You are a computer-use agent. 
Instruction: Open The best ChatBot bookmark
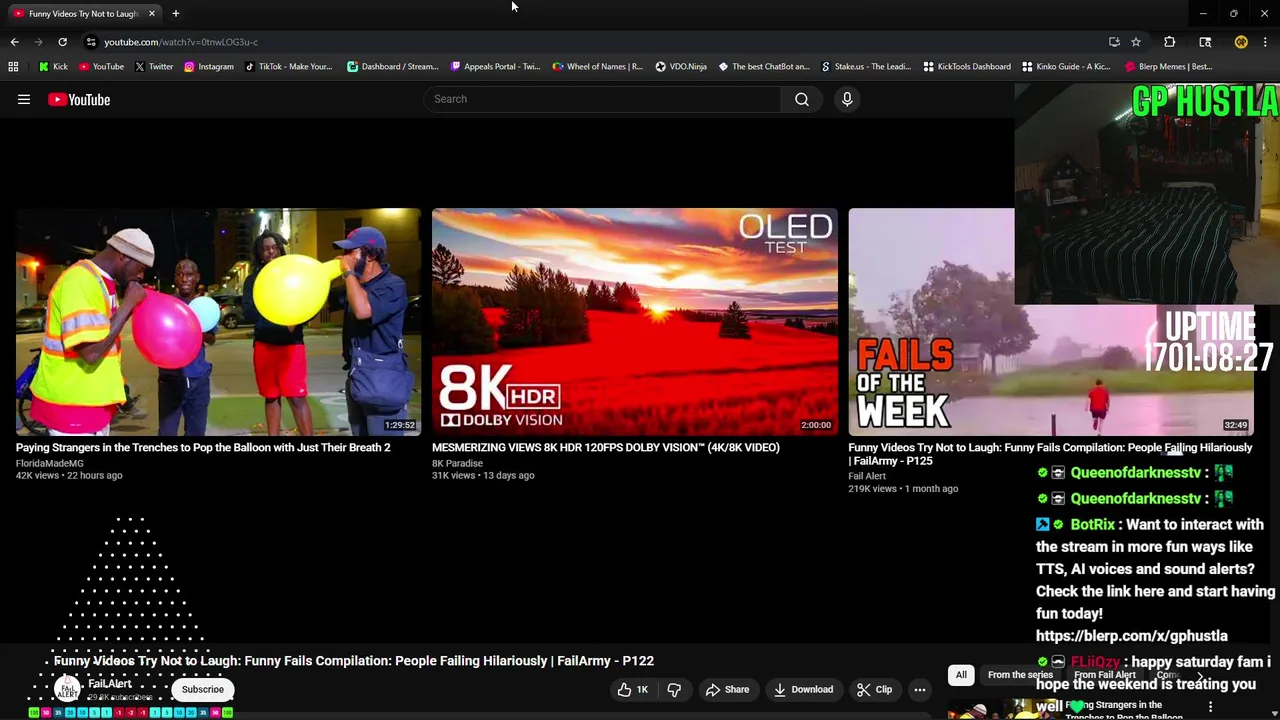click(x=763, y=66)
